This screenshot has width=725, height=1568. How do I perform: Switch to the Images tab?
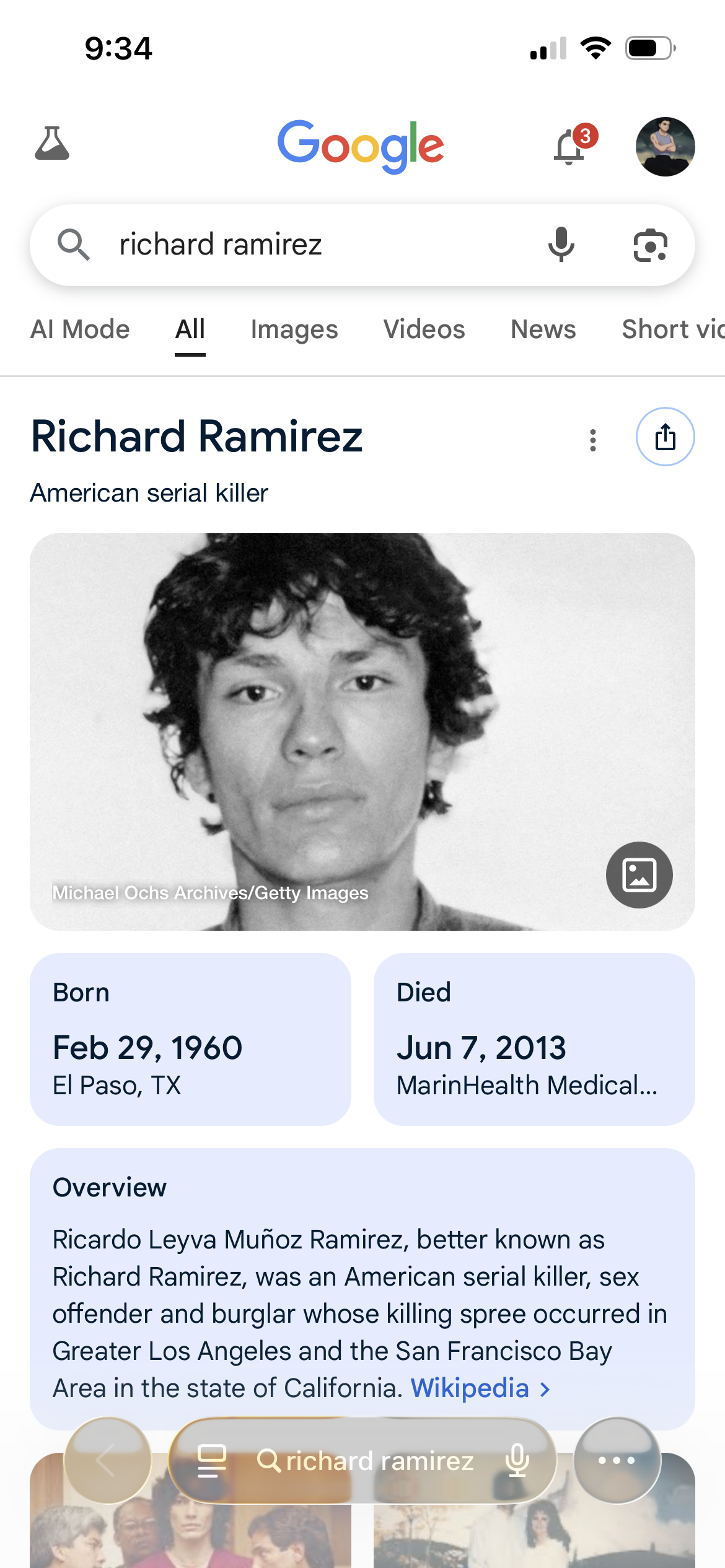click(294, 329)
